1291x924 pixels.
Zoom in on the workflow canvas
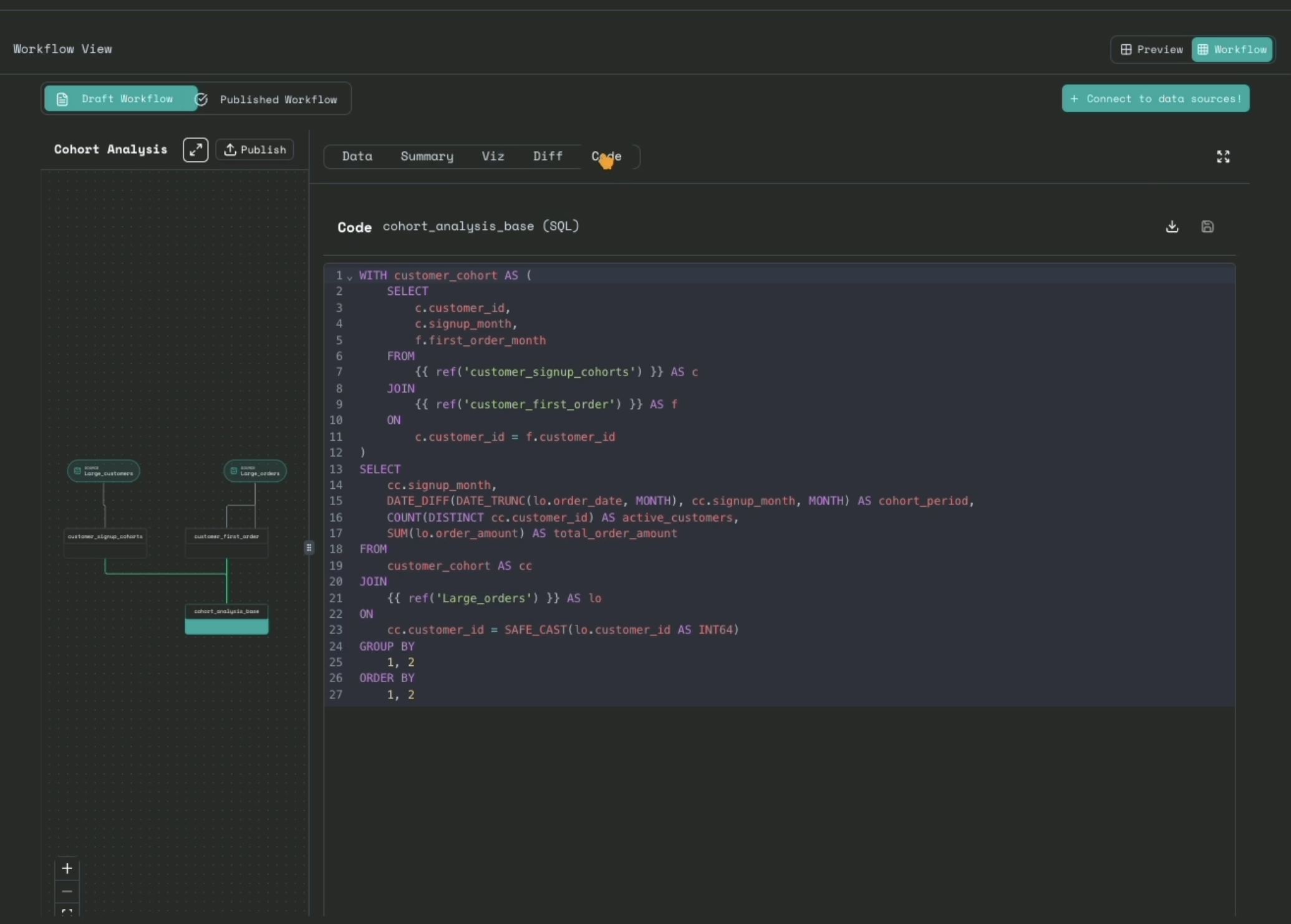pyautogui.click(x=67, y=868)
